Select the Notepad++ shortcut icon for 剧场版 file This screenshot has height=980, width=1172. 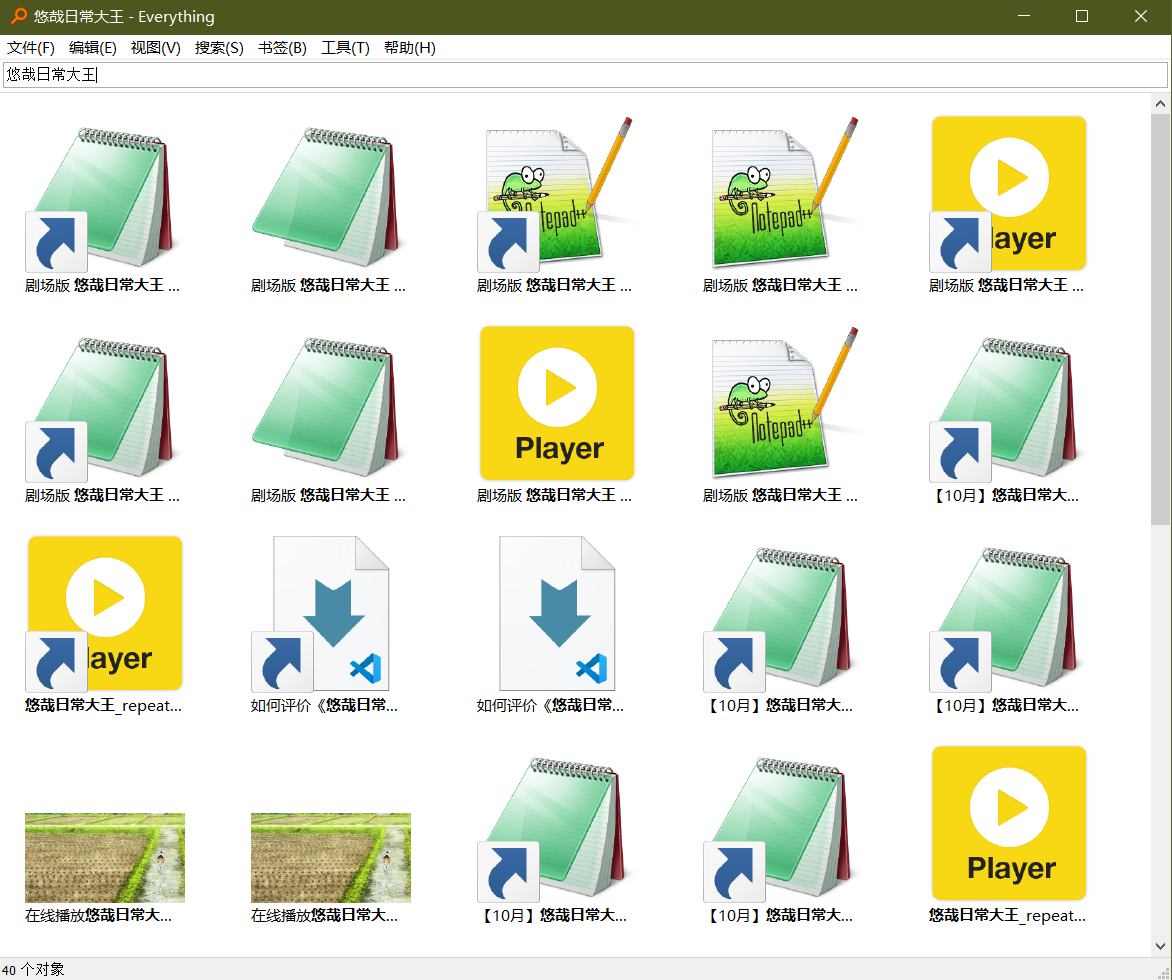[556, 193]
